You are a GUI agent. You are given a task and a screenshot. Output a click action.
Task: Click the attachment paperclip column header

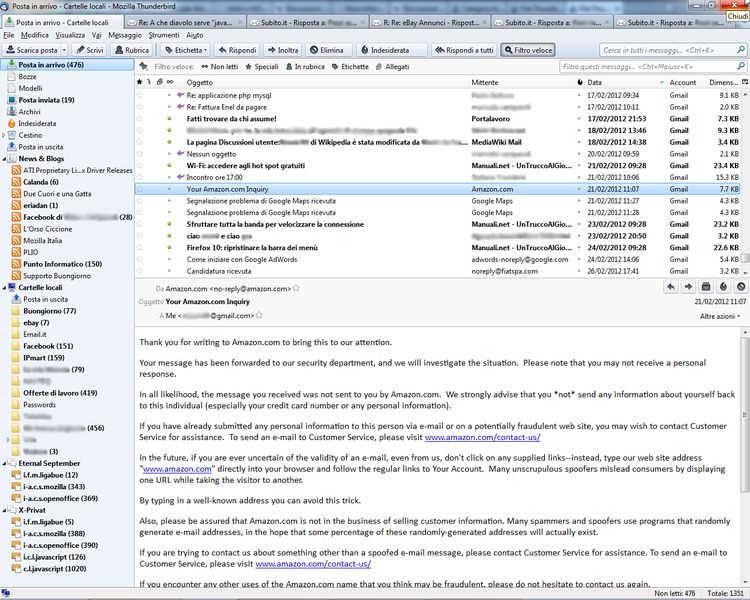[x=159, y=82]
